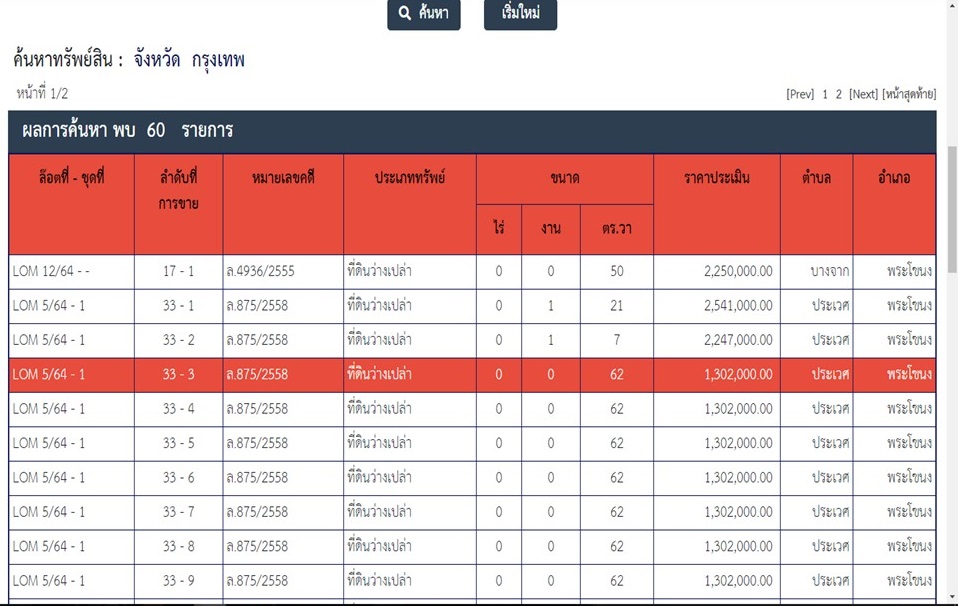Select page 1 in the pagination
The image size is (958, 606).
(x=825, y=94)
